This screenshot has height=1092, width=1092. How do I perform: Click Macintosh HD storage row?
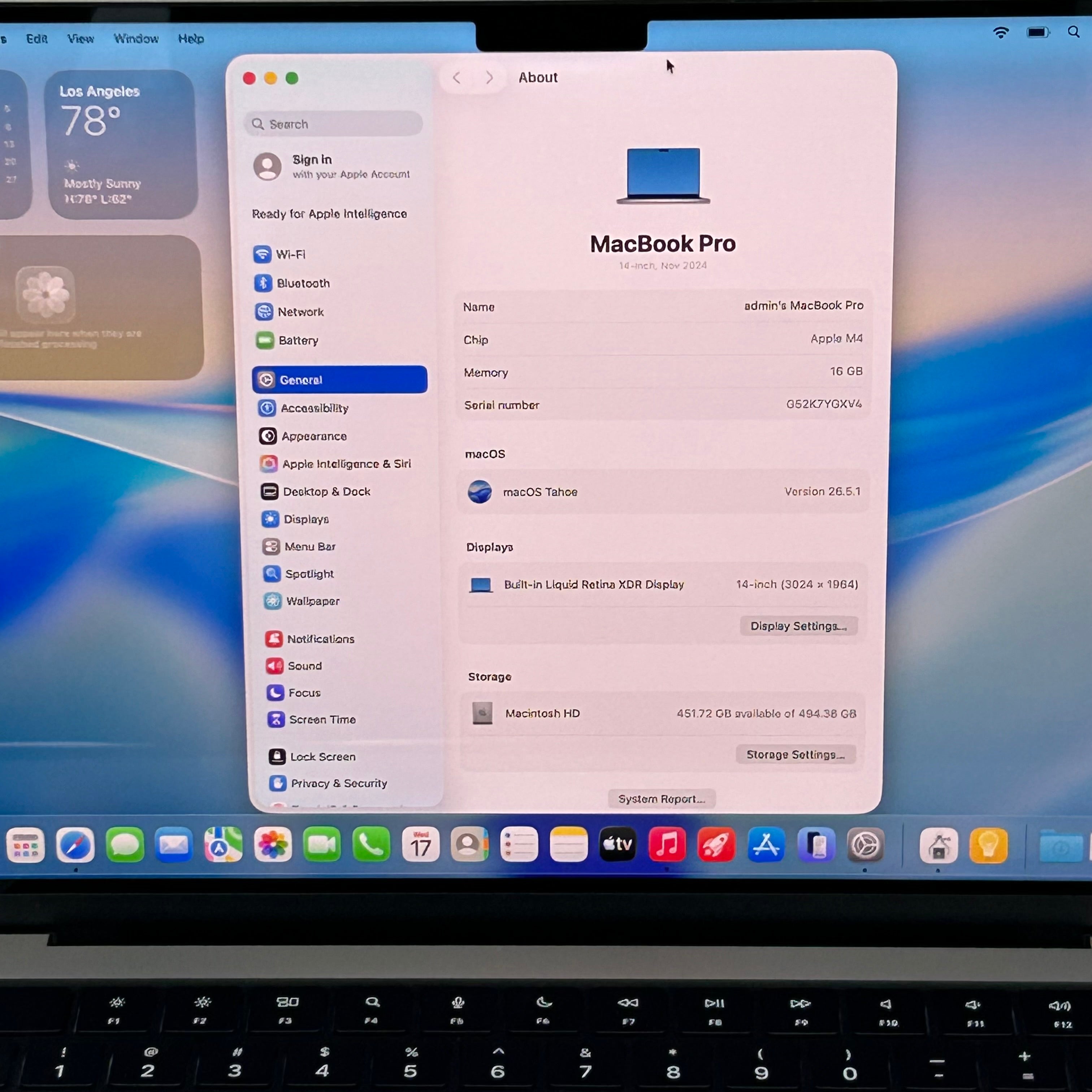click(663, 713)
